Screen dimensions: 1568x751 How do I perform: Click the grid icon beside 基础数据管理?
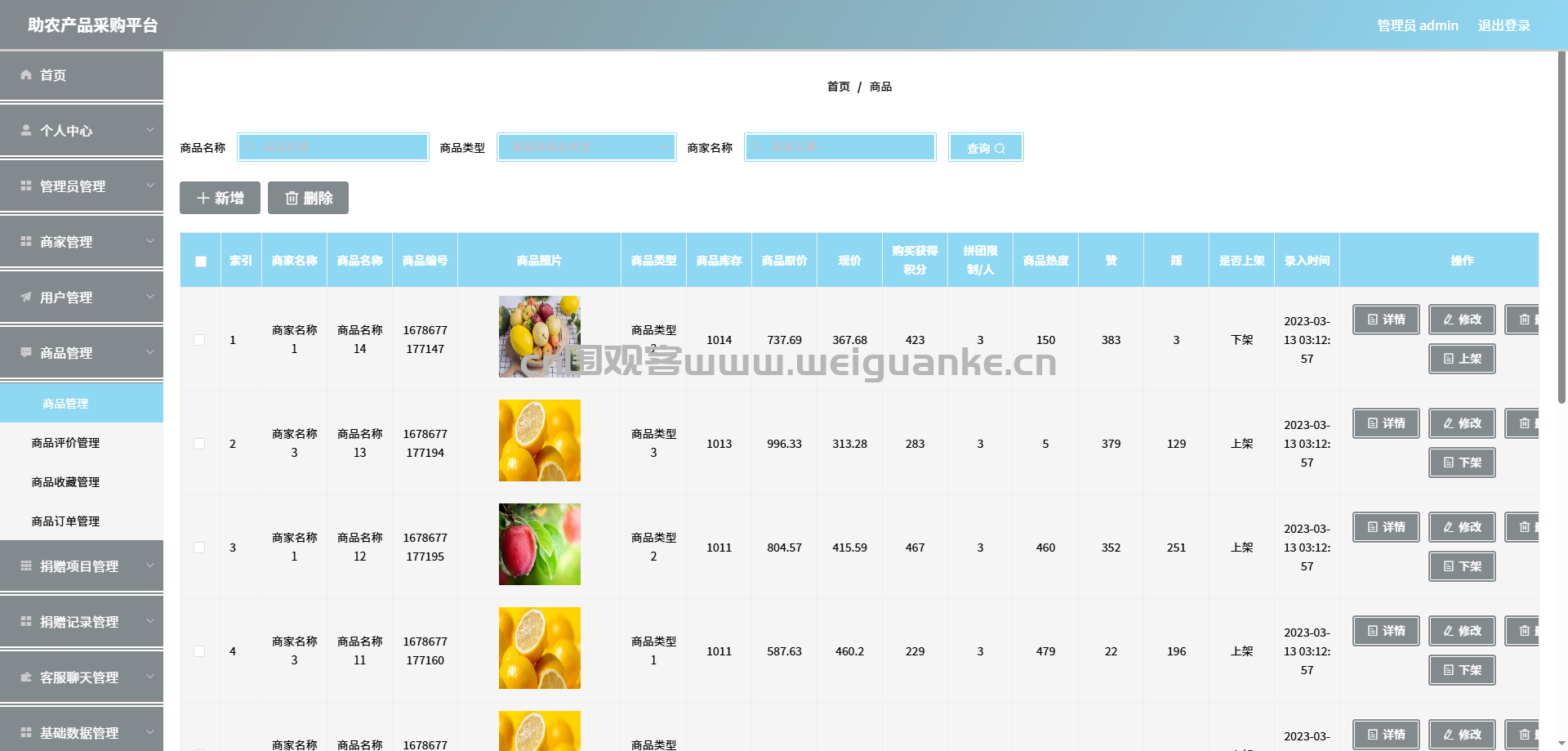[x=26, y=732]
